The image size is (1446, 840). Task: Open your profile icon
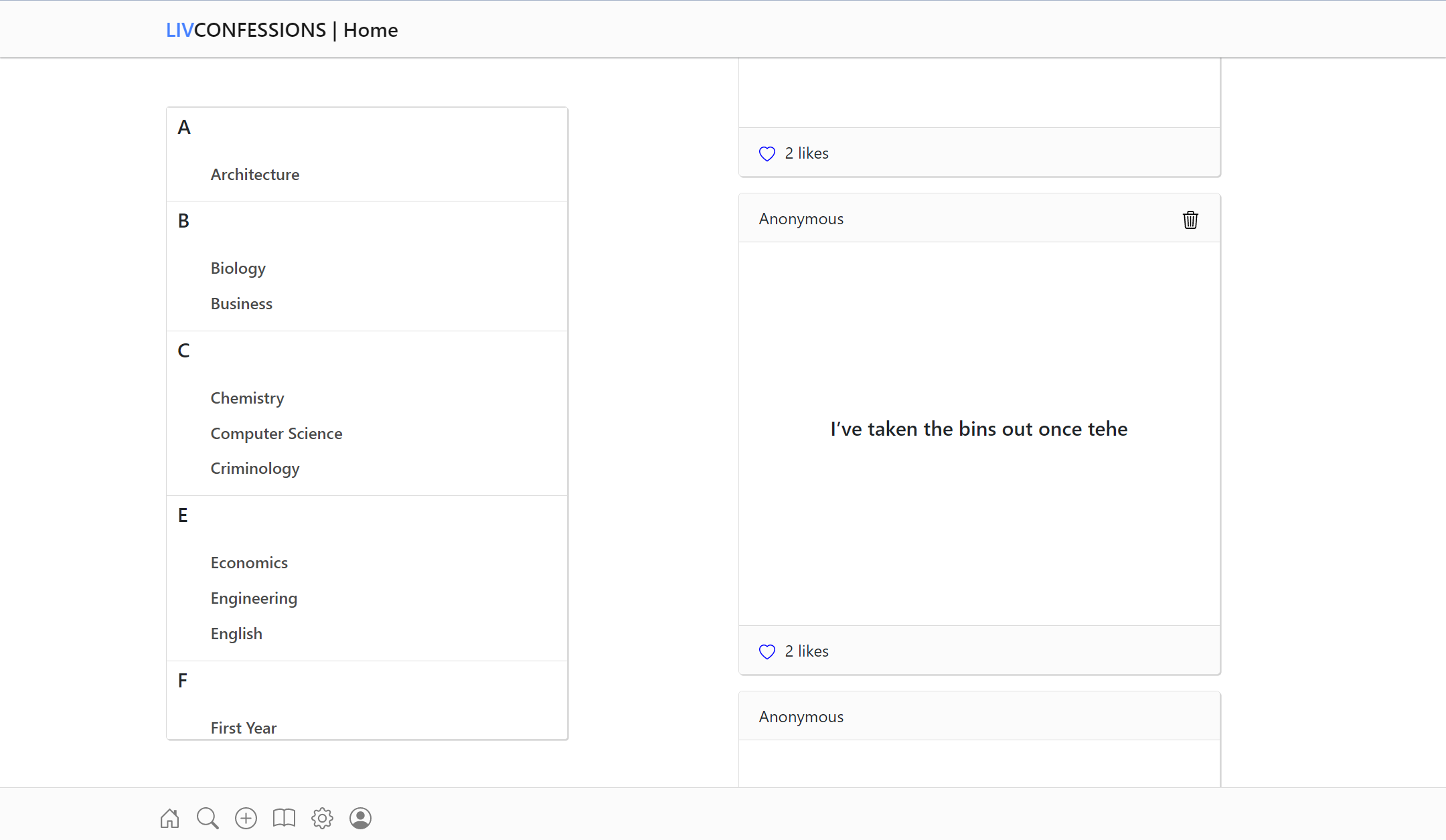point(360,818)
